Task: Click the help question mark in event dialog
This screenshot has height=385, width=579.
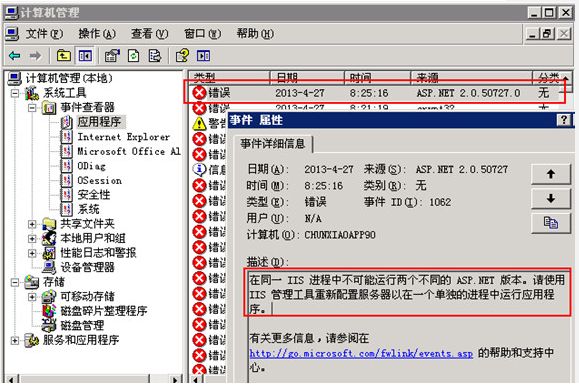Action: [563, 120]
